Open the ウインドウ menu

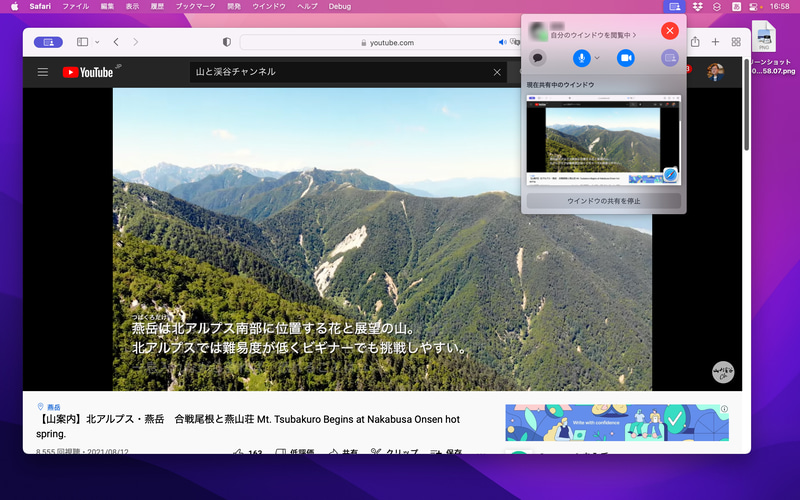click(x=269, y=6)
